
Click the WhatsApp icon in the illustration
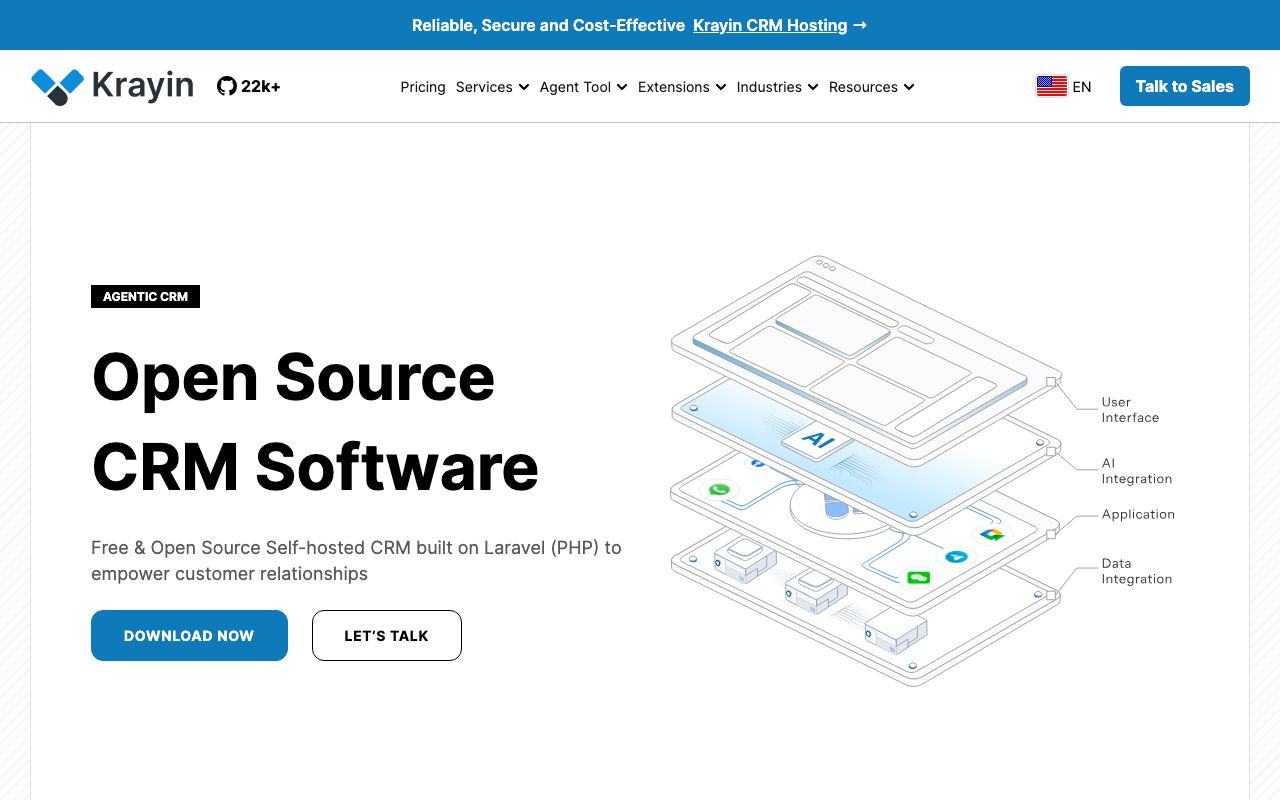pyautogui.click(x=719, y=490)
